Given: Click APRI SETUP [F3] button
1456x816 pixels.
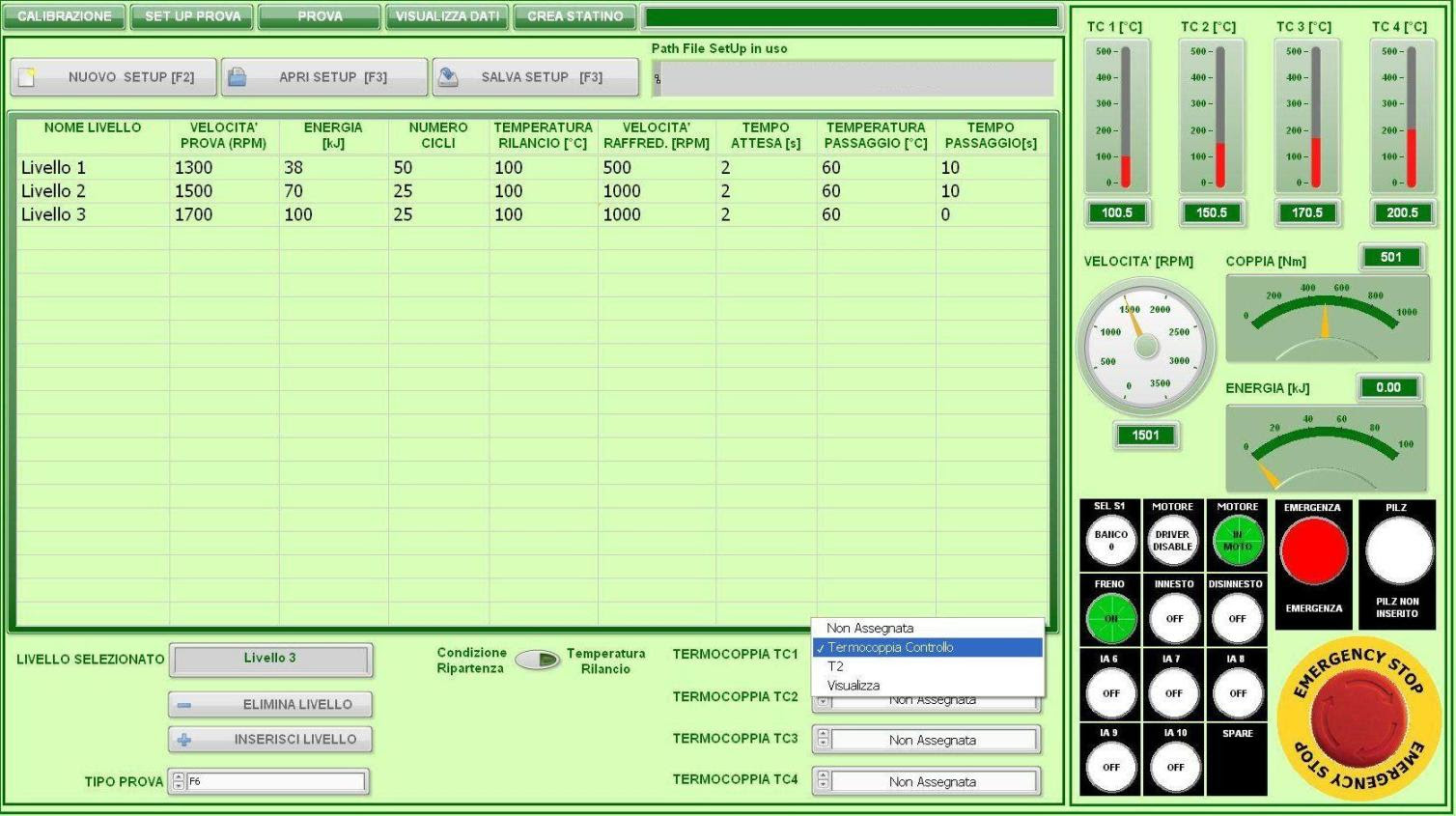Looking at the screenshot, I should coord(324,77).
